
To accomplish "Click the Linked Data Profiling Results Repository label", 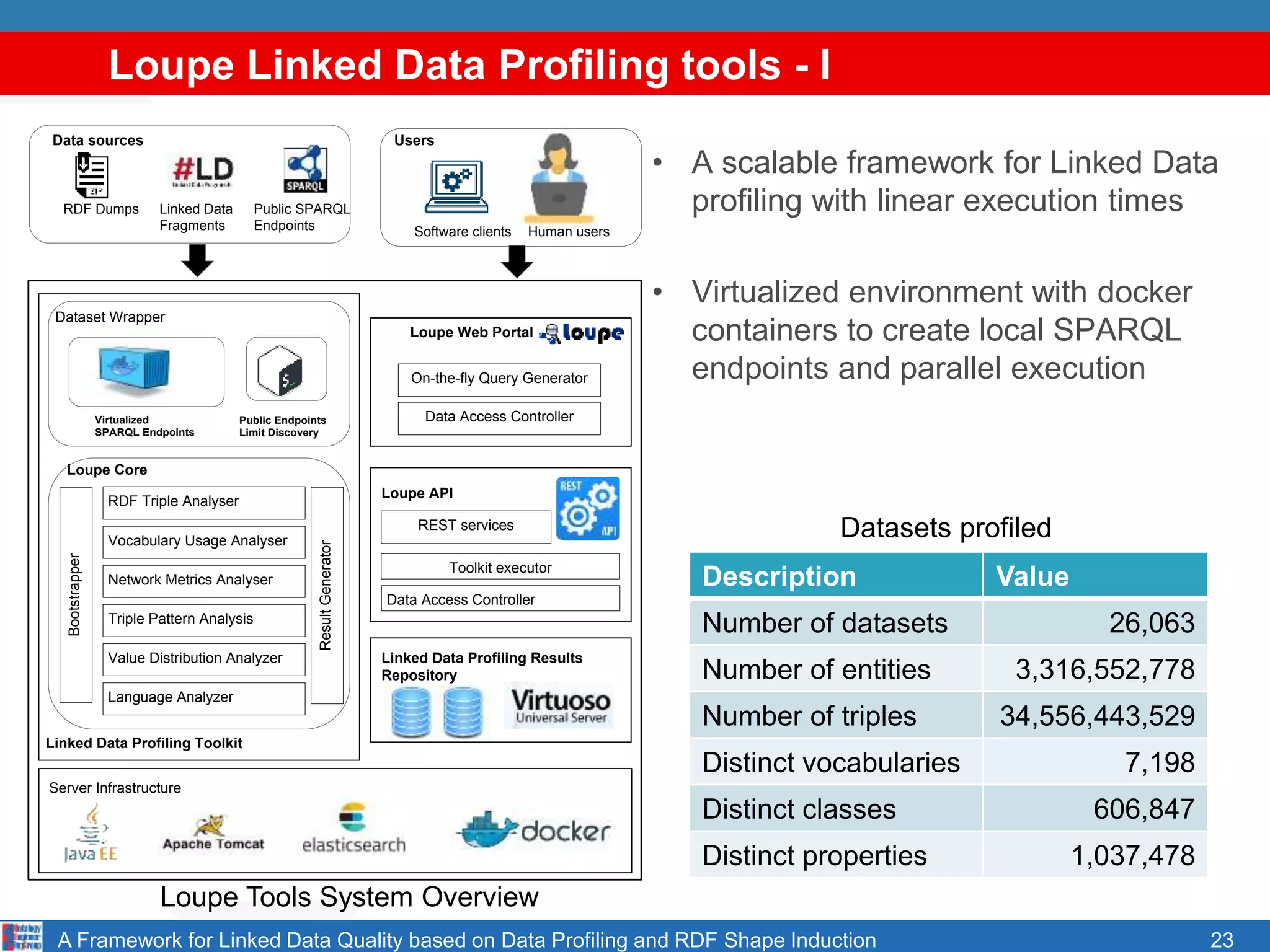I will click(x=481, y=666).
